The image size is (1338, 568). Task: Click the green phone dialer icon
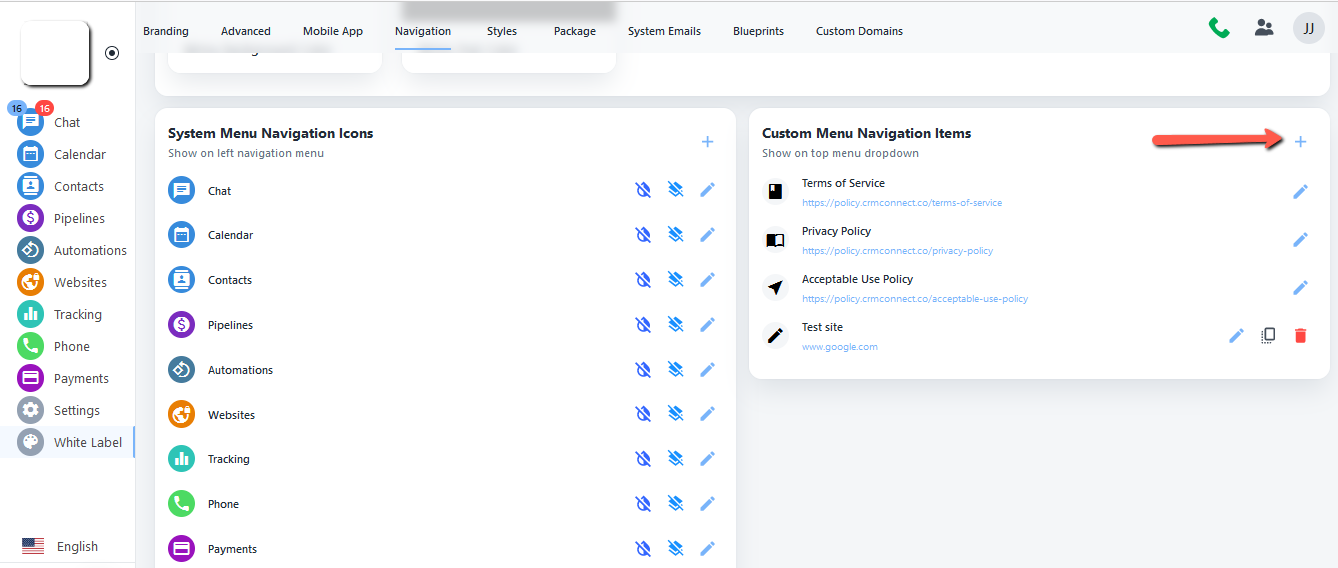pos(1219,28)
